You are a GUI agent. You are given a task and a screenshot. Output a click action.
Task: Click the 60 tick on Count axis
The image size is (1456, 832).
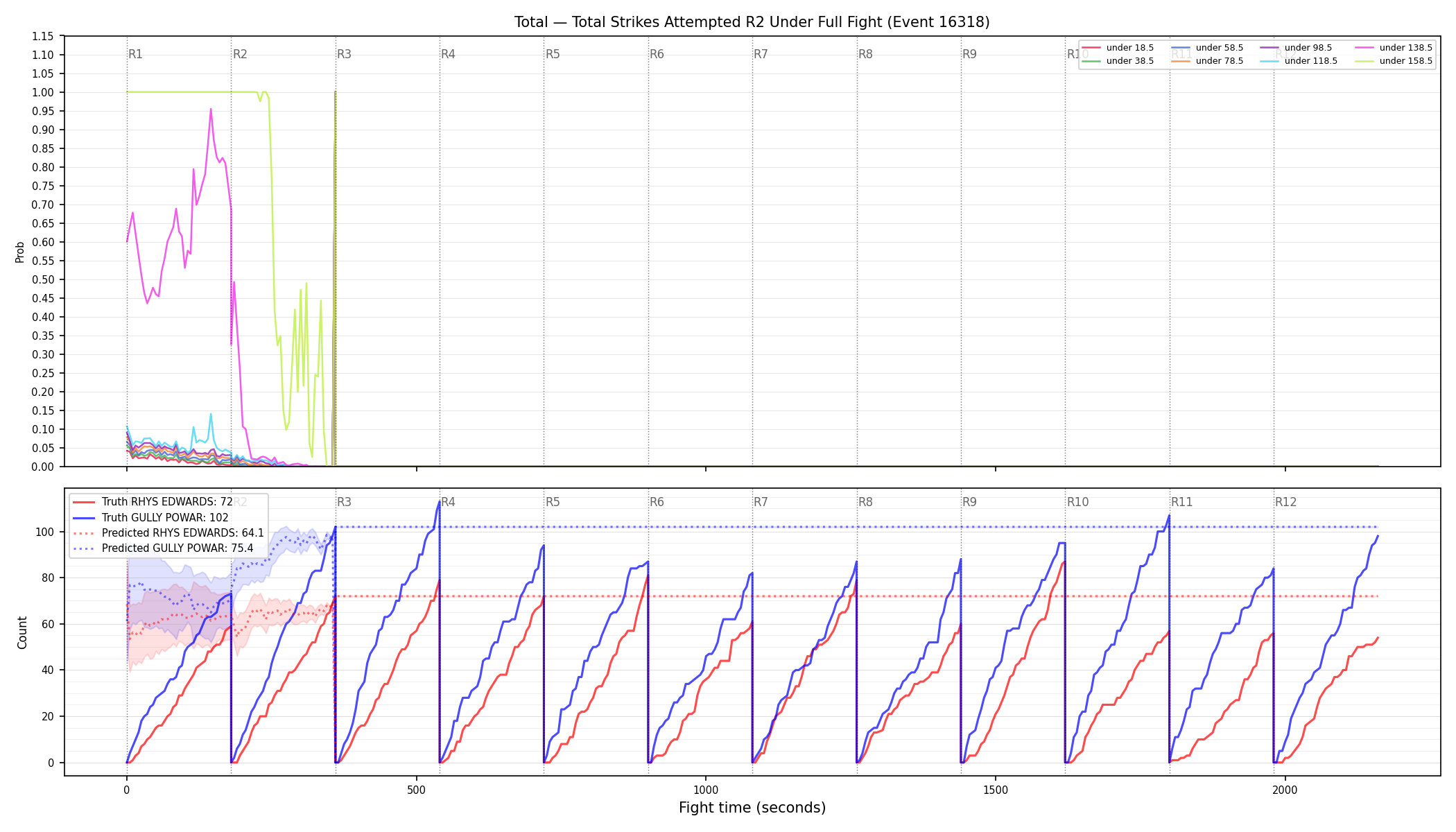click(49, 624)
